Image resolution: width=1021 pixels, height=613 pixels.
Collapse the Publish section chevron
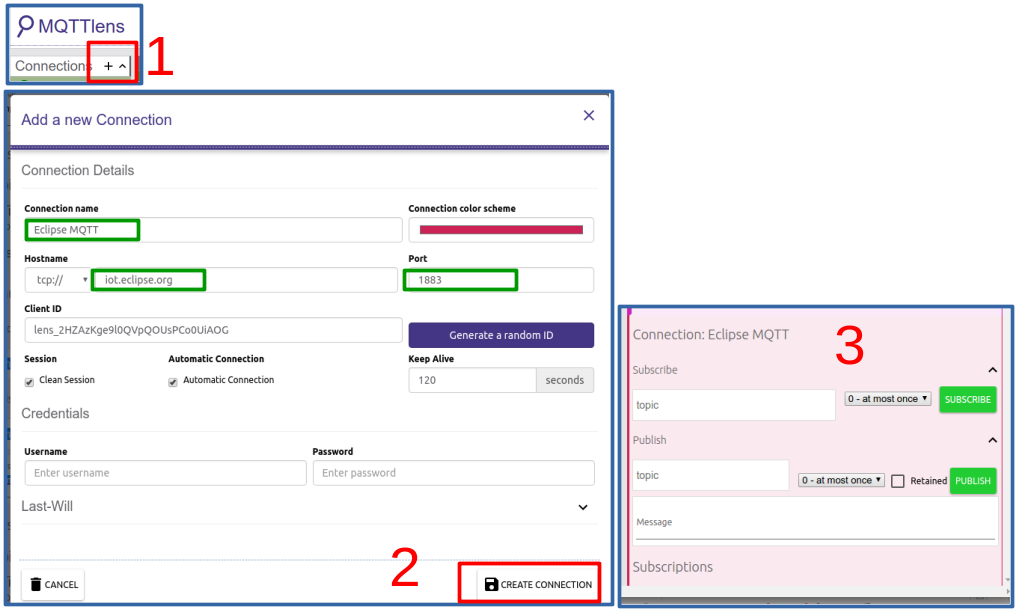(x=992, y=440)
